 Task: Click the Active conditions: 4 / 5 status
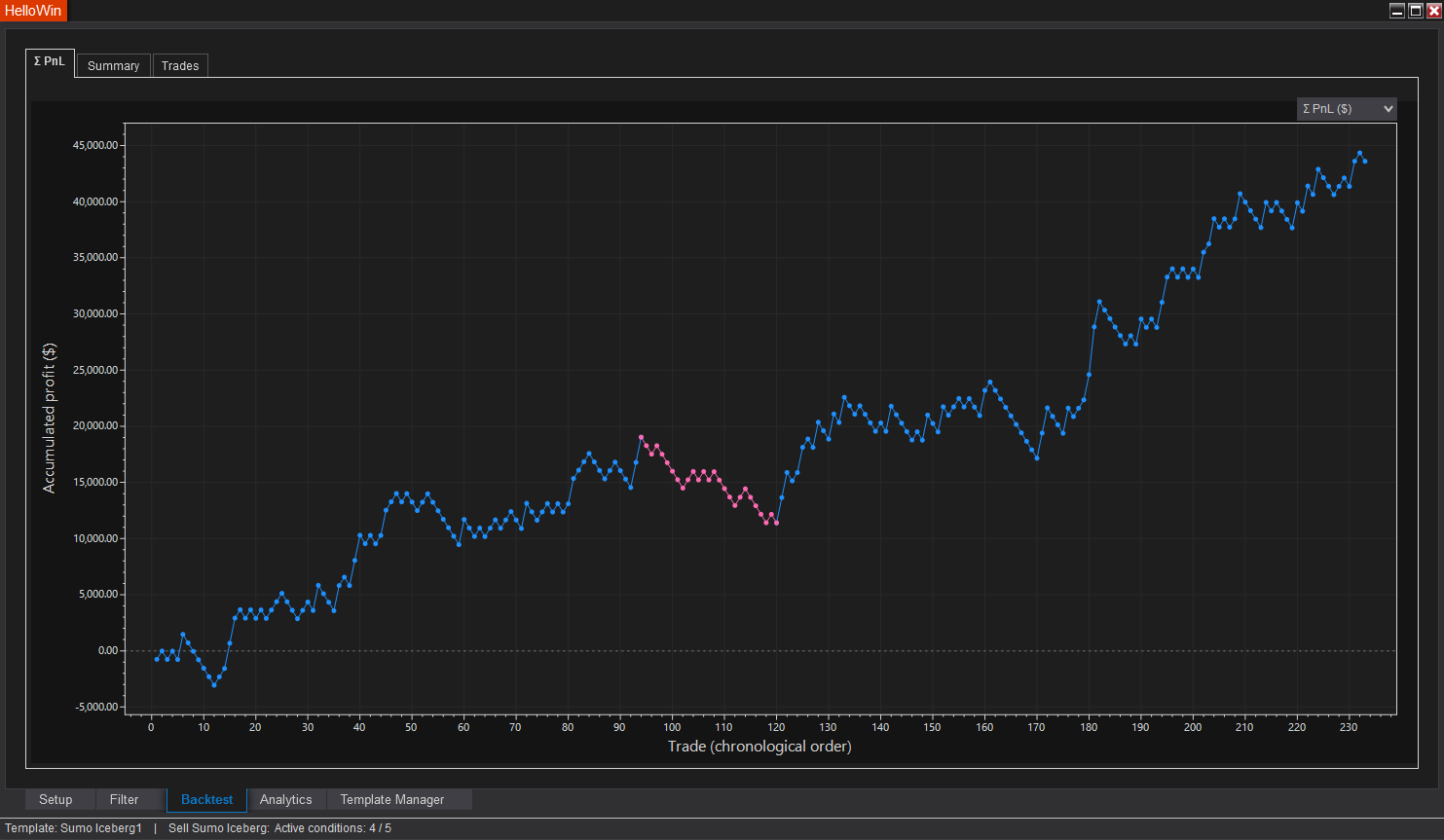click(333, 828)
